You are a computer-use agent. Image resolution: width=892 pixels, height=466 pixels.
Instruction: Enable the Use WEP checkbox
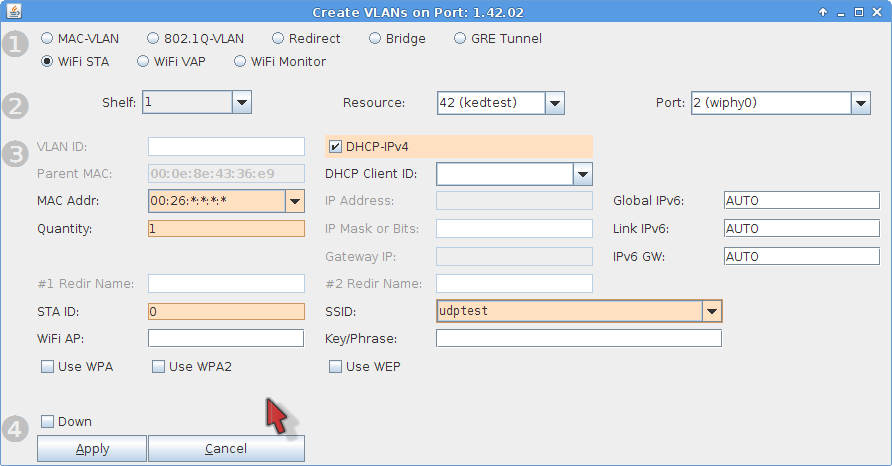tap(335, 367)
